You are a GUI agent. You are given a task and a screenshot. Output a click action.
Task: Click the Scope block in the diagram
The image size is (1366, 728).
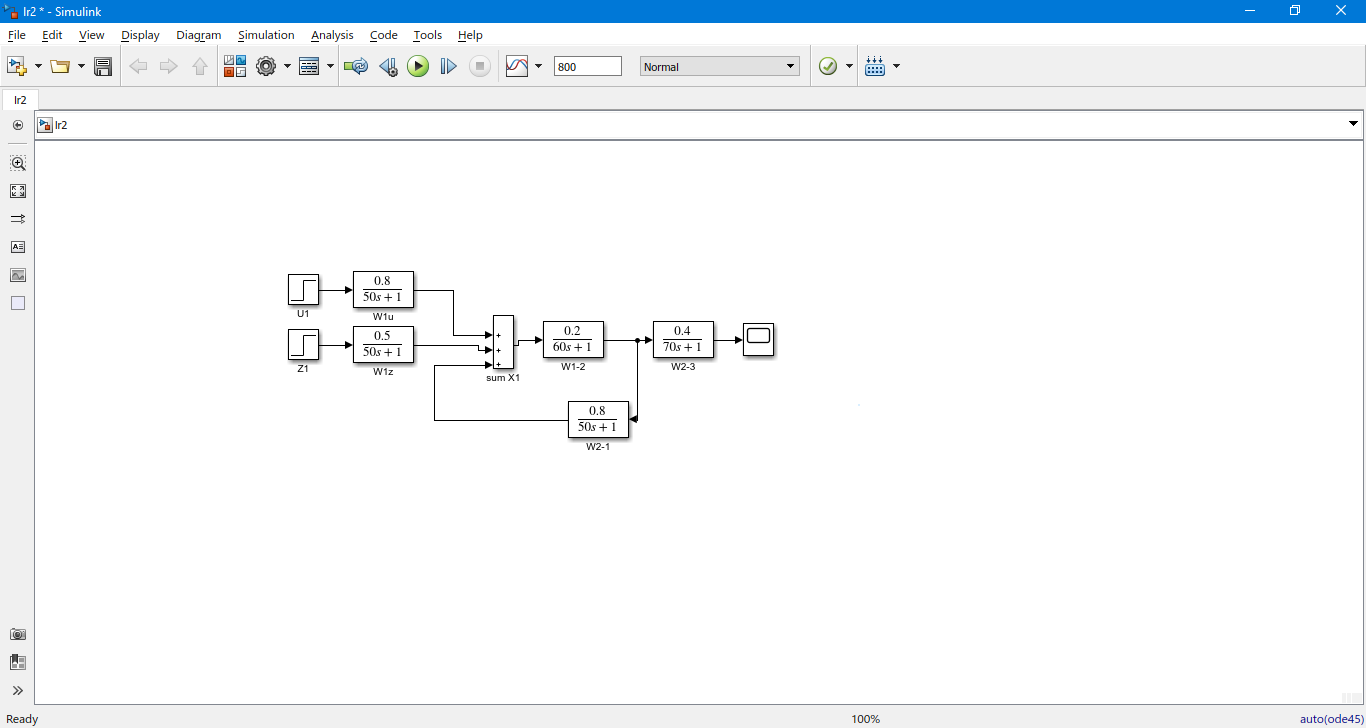coord(758,339)
